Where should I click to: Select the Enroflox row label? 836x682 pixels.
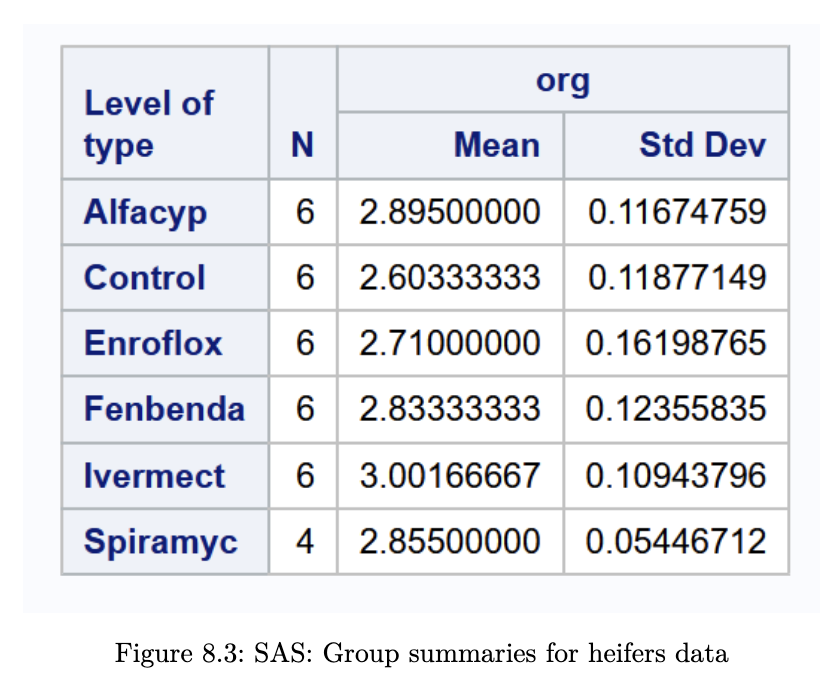153,343
